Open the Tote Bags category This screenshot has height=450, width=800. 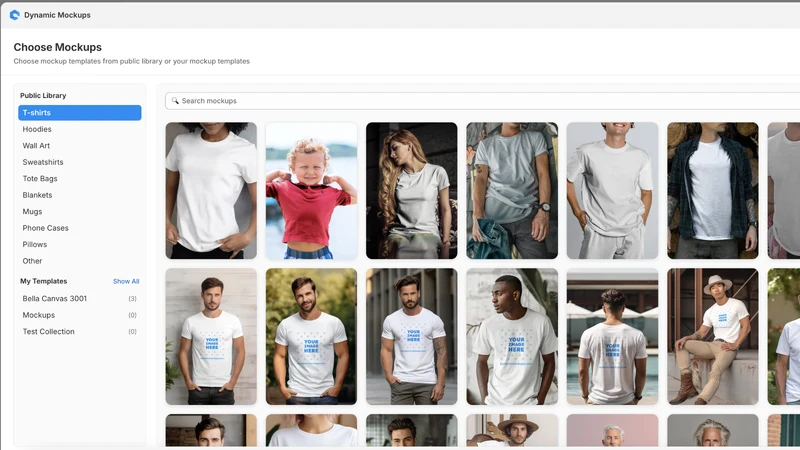click(80, 179)
